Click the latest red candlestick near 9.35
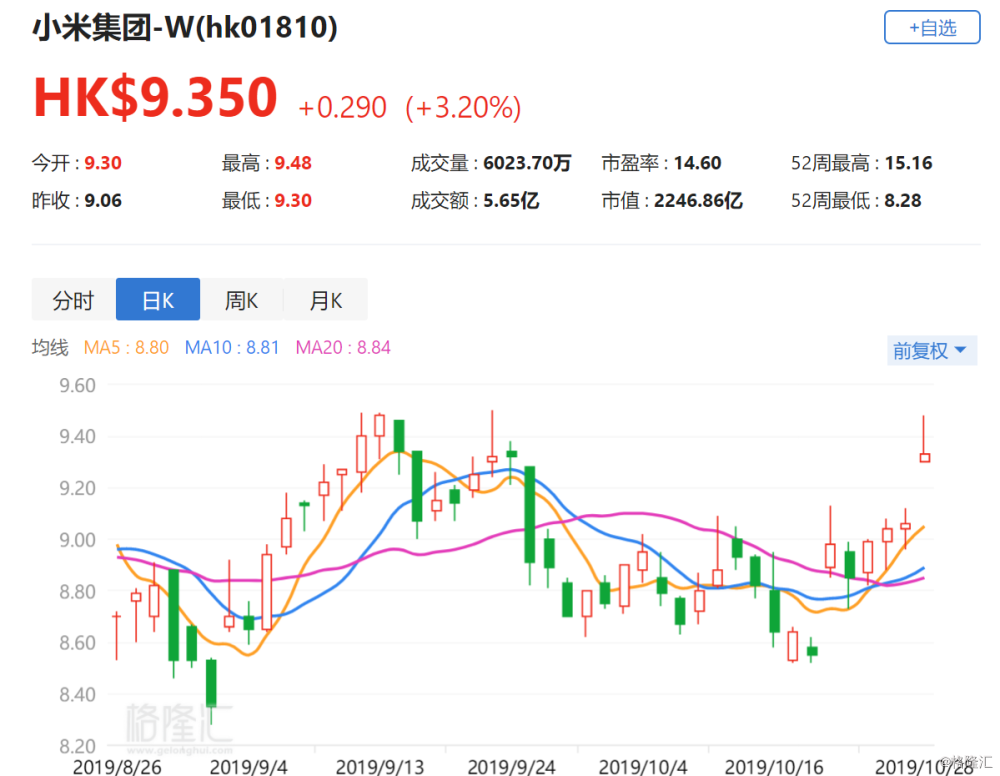This screenshot has height=776, width=1000. click(925, 457)
